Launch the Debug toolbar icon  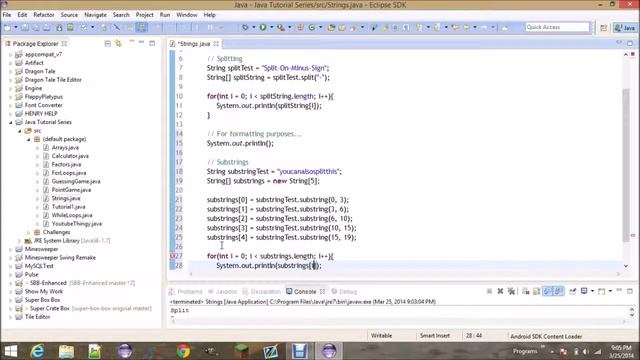coord(245,27)
